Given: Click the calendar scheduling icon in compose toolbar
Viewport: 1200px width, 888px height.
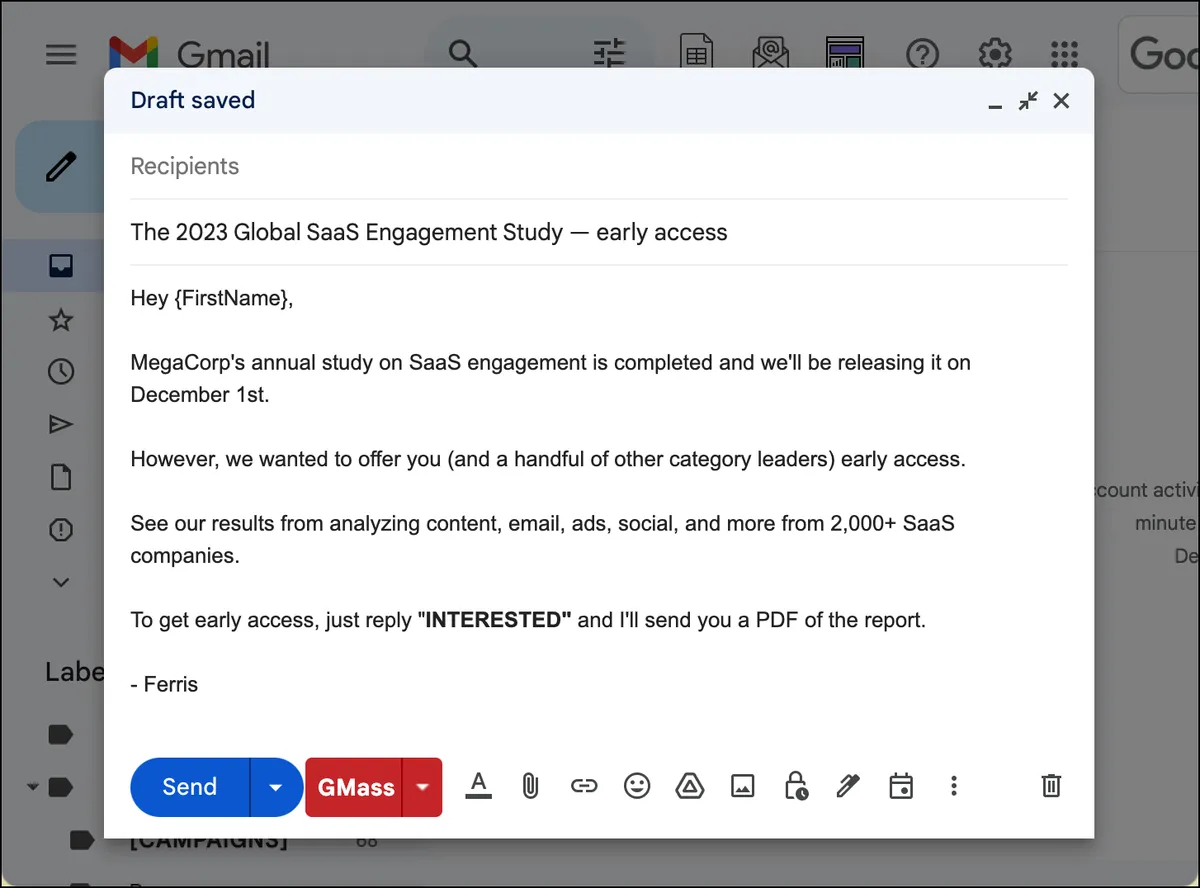Looking at the screenshot, I should click(901, 786).
